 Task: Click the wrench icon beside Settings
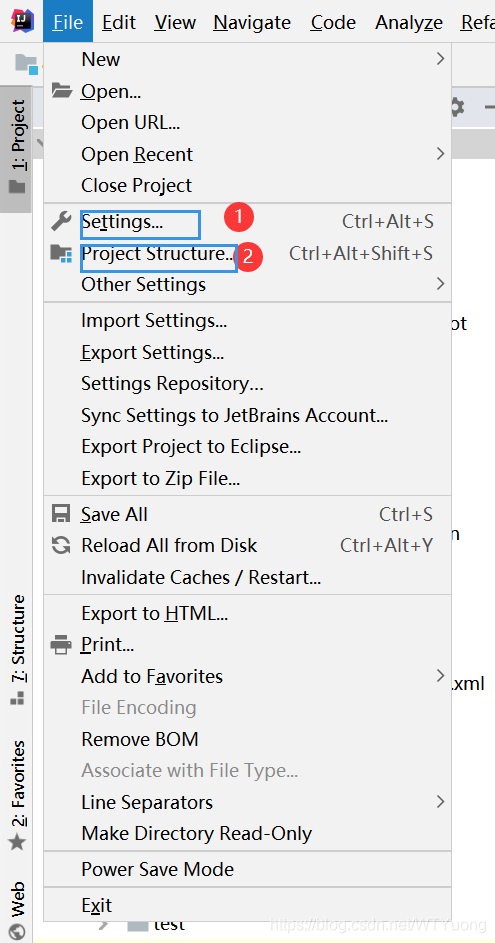[61, 222]
